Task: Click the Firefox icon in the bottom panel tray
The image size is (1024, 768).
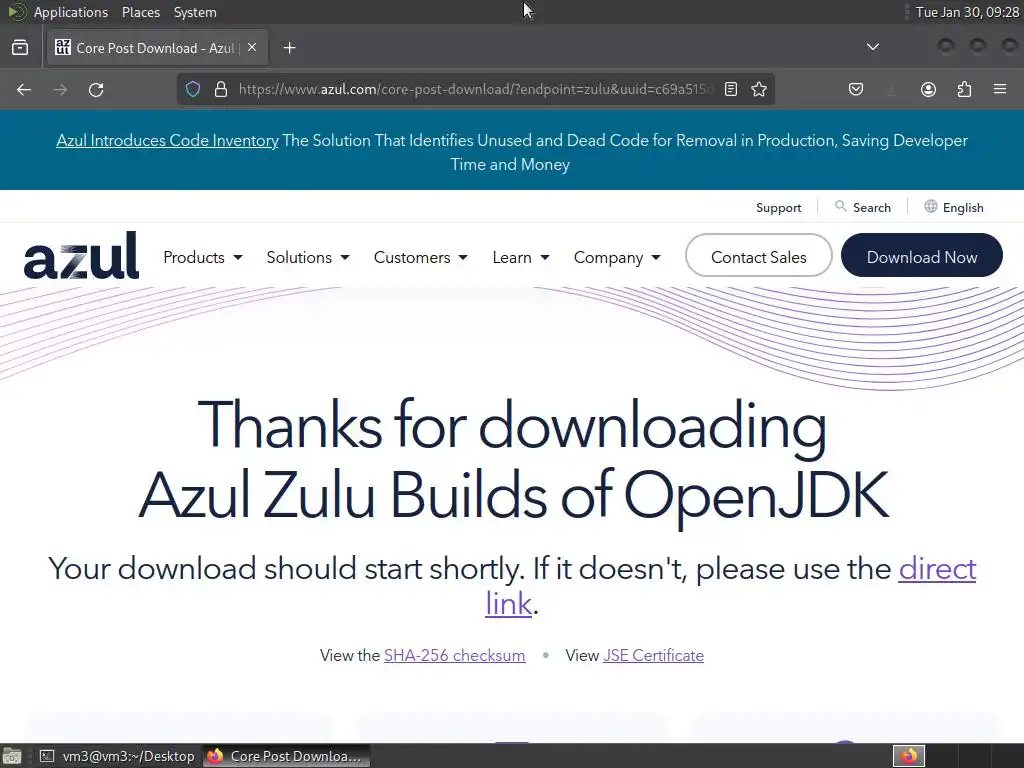Action: [909, 756]
